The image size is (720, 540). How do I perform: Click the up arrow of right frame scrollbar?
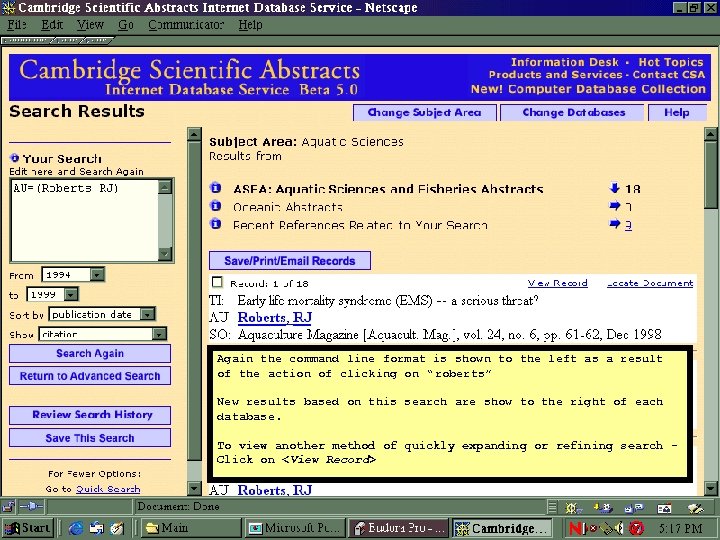point(711,134)
